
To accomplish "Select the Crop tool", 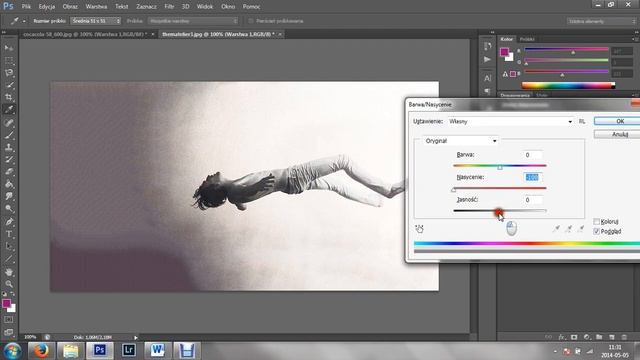I will 9,97.
